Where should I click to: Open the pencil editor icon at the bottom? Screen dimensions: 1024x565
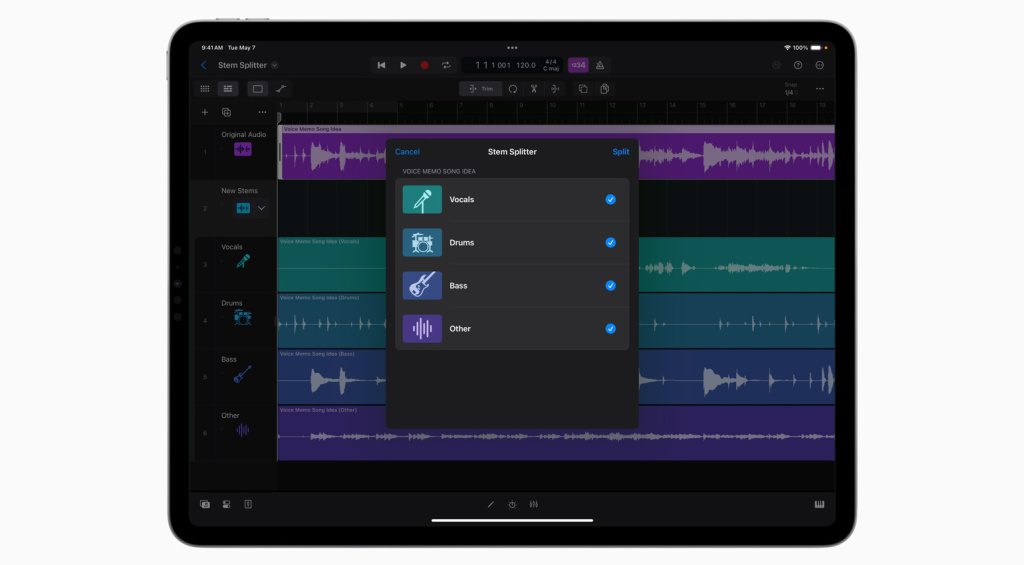click(490, 504)
